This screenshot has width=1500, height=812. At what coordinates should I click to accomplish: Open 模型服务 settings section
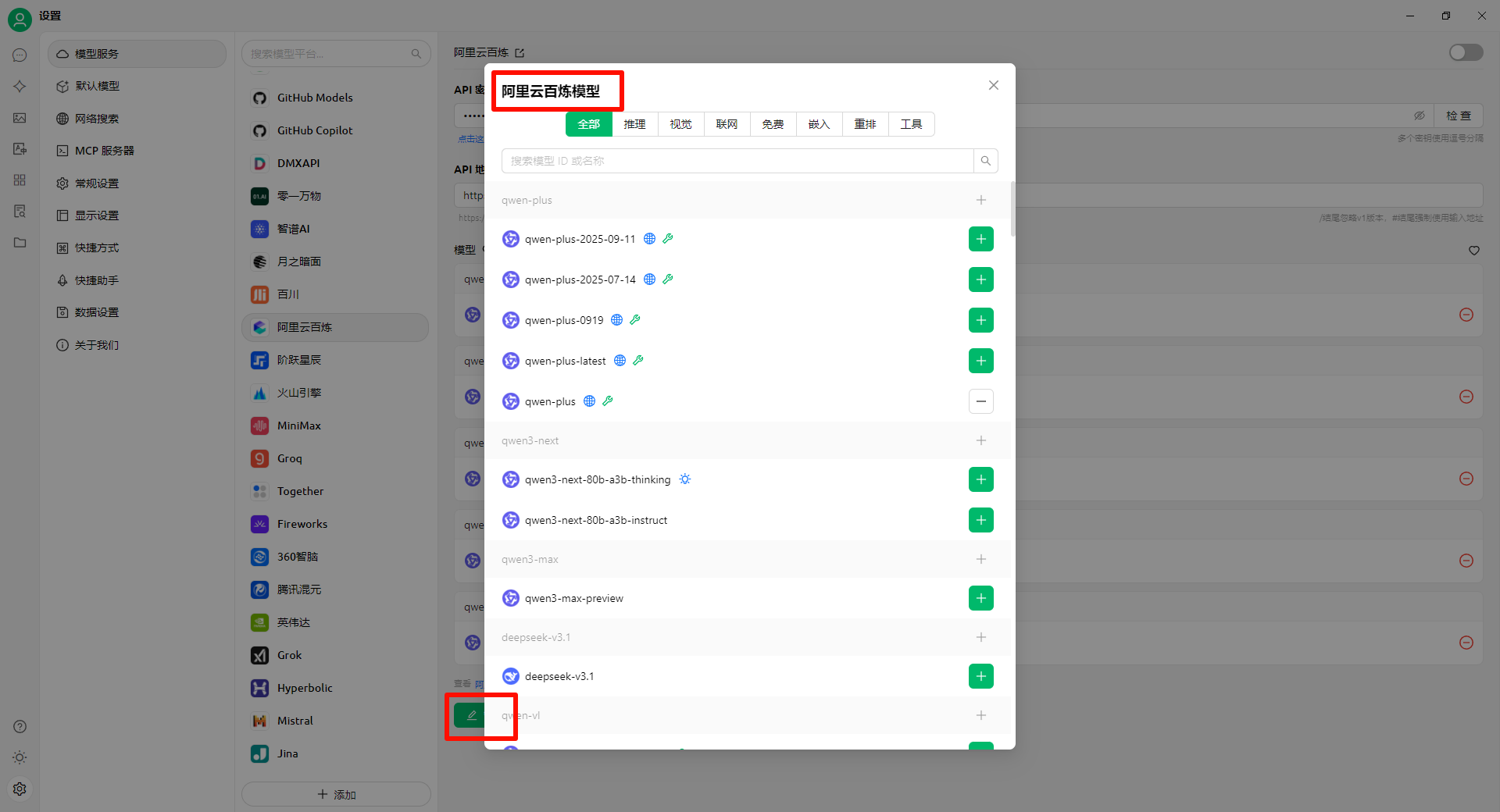[x=137, y=54]
